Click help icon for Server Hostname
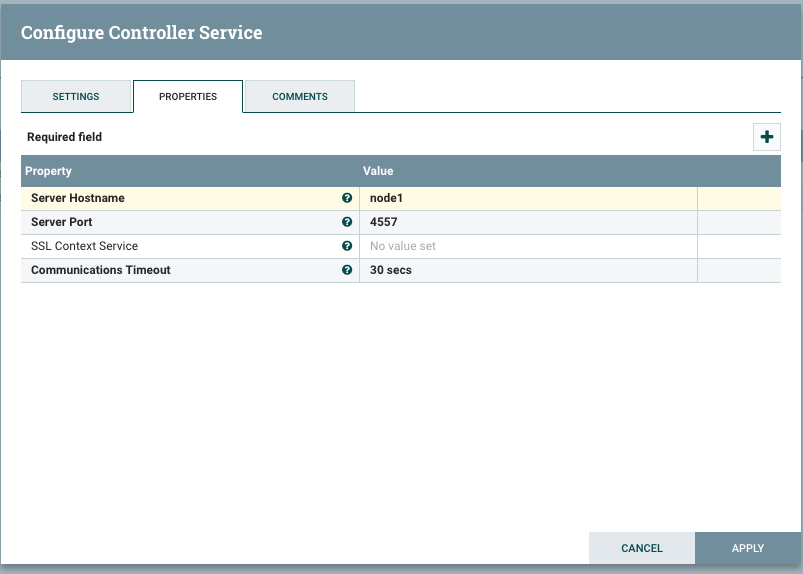This screenshot has width=803, height=574. 347,198
